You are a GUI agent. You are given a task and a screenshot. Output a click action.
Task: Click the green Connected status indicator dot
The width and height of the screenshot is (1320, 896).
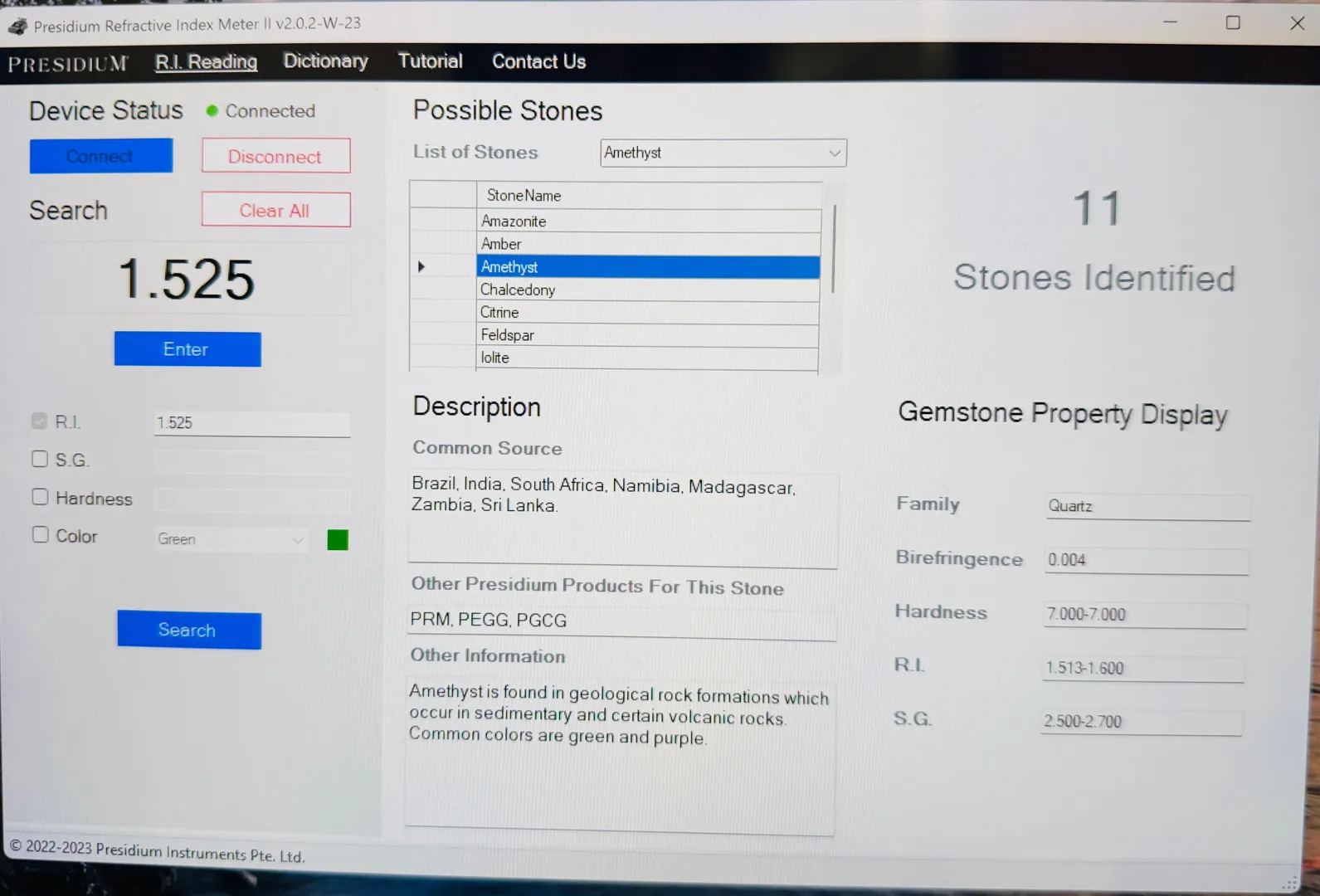click(212, 111)
